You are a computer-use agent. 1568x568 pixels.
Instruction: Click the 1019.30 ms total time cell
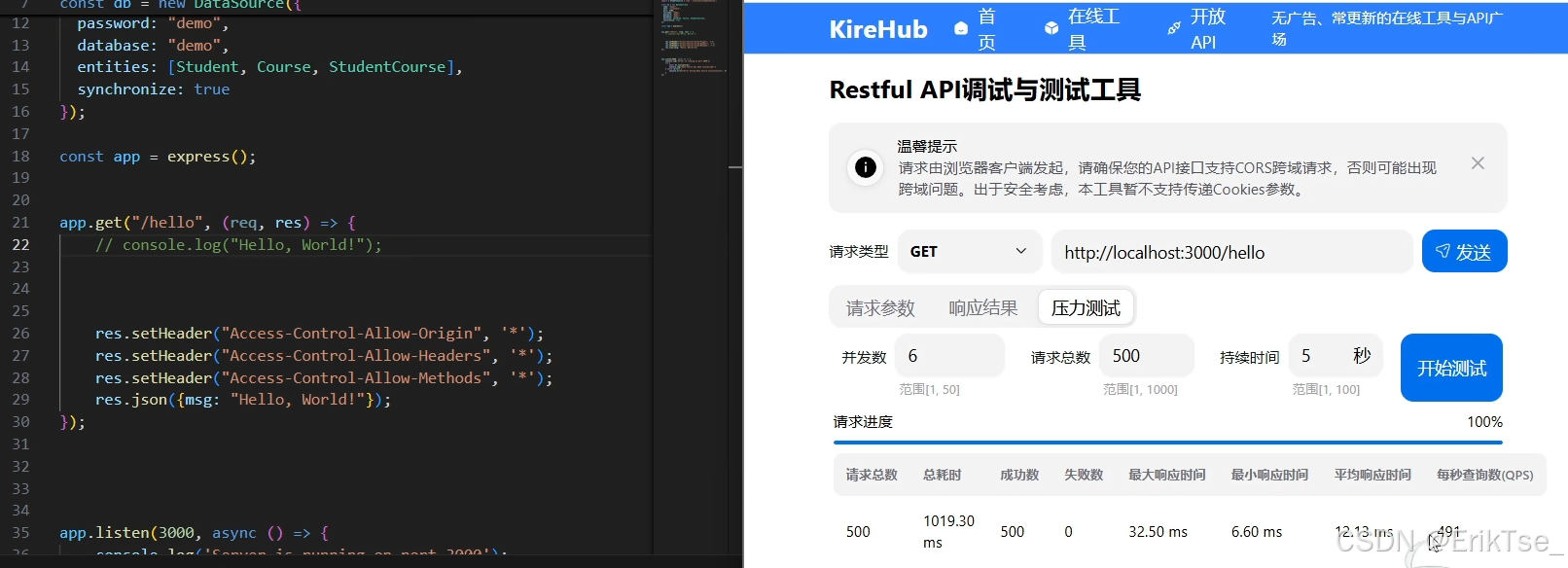[948, 532]
